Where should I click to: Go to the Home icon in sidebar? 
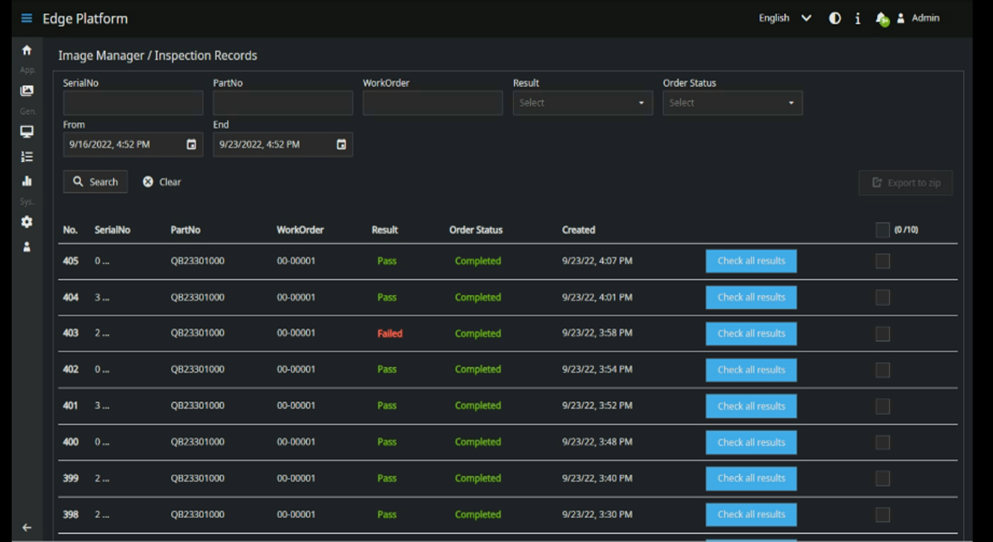pyautogui.click(x=27, y=50)
